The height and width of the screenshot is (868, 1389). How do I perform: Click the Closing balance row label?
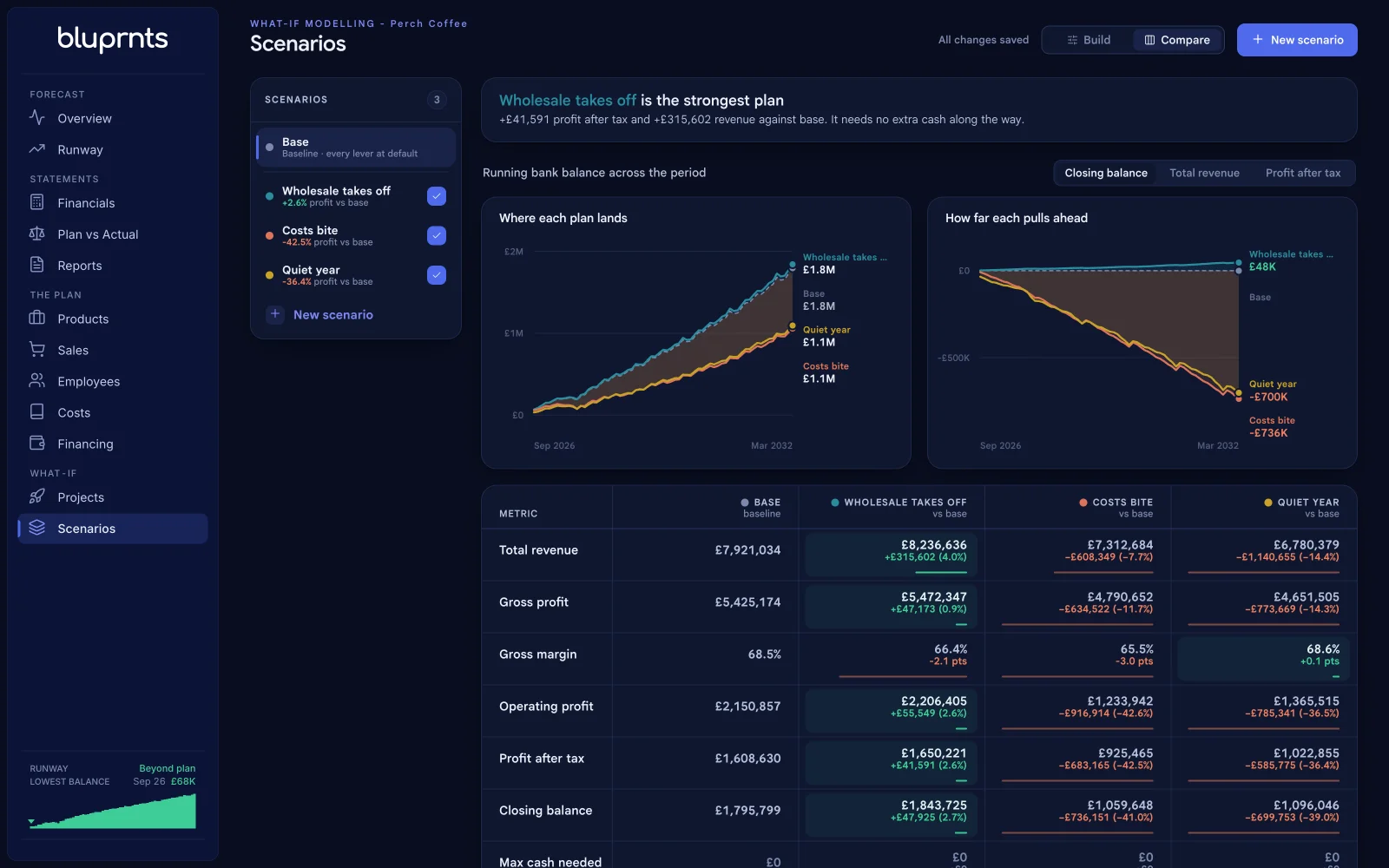click(x=545, y=810)
